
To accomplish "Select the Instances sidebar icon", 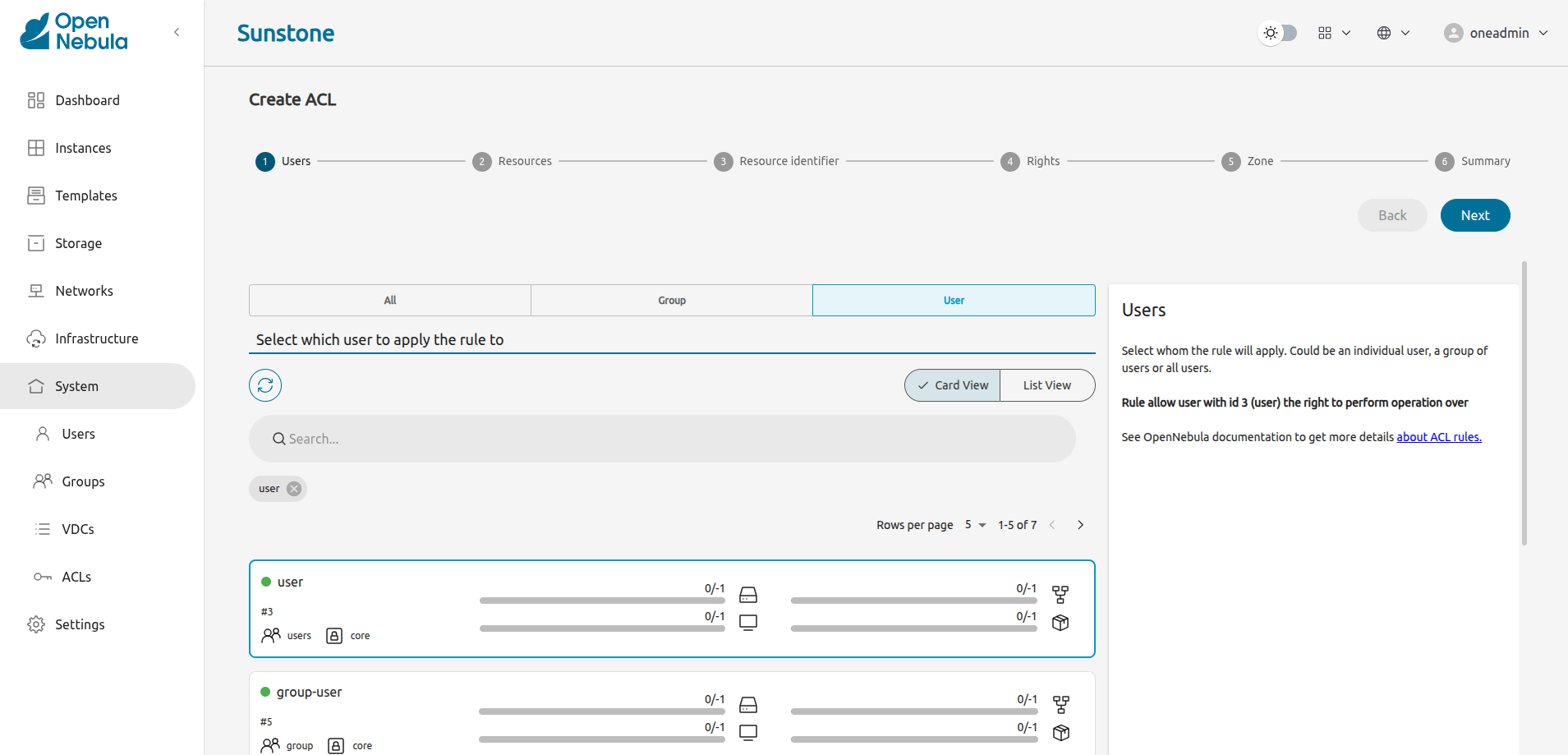I will 36,148.
